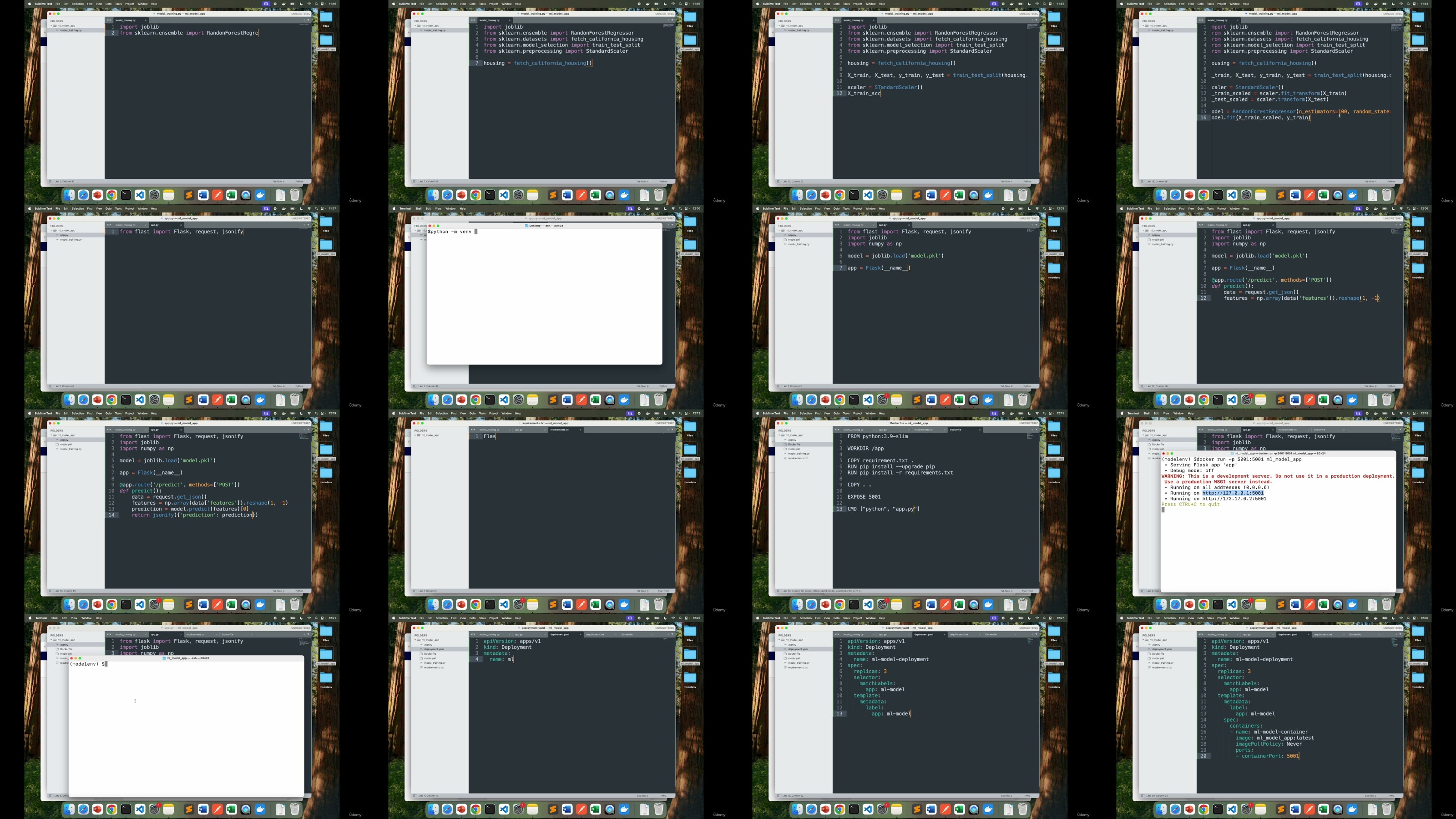The width and height of the screenshot is (1456, 819).
Task: Open YAML syntax selector in bottom-right screenshot
Action: tap(1391, 796)
